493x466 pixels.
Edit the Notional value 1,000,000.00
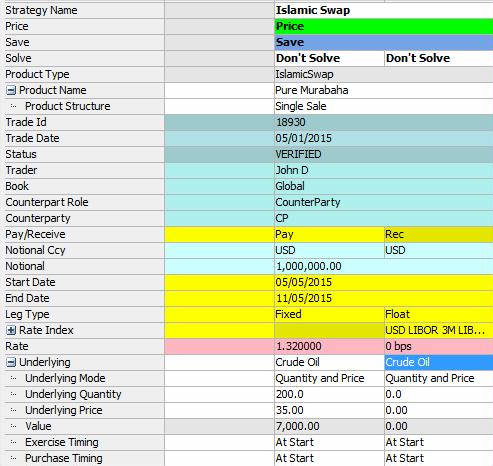click(384, 266)
